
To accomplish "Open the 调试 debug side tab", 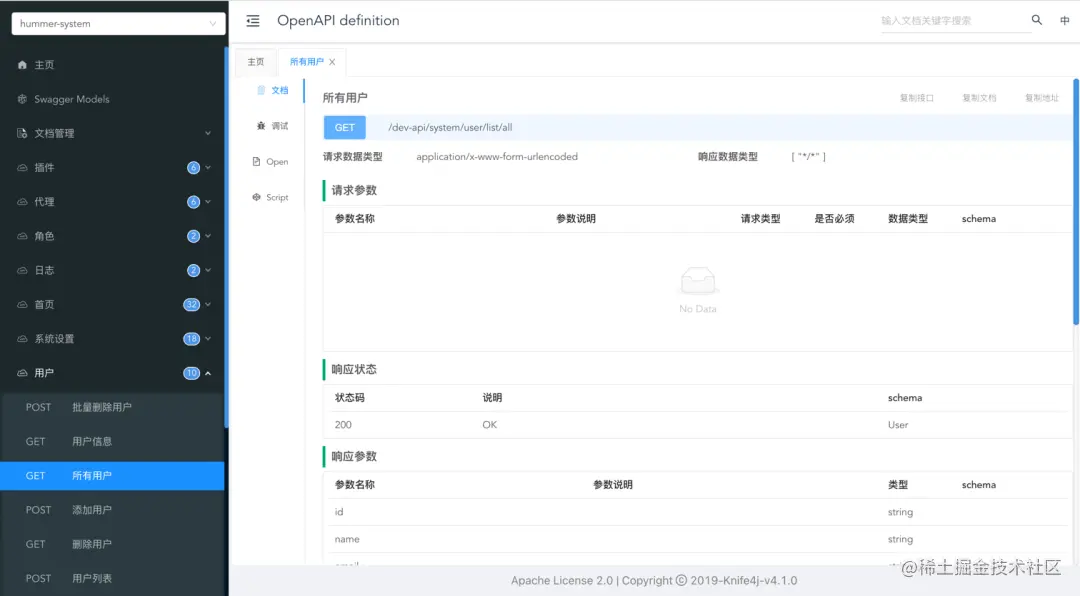I will [272, 126].
